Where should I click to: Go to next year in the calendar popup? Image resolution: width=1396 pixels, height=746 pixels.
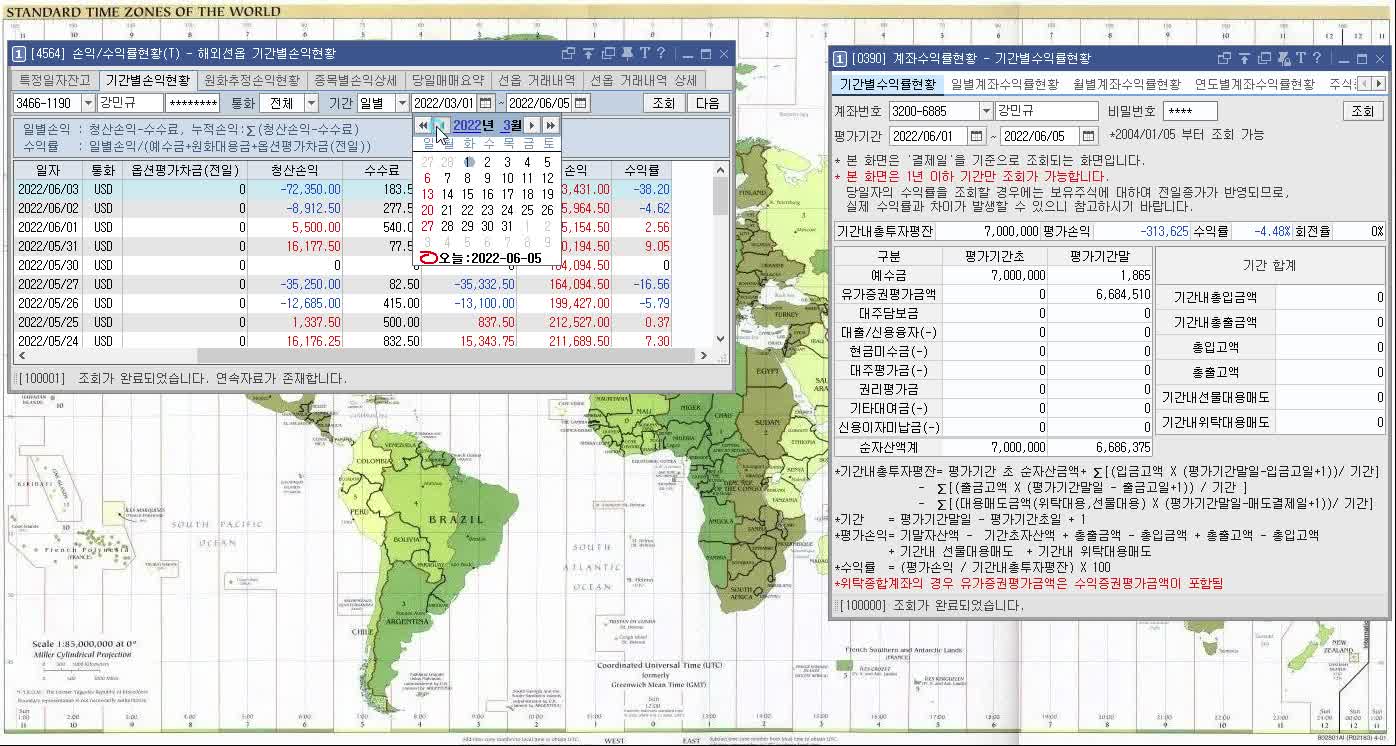(550, 126)
